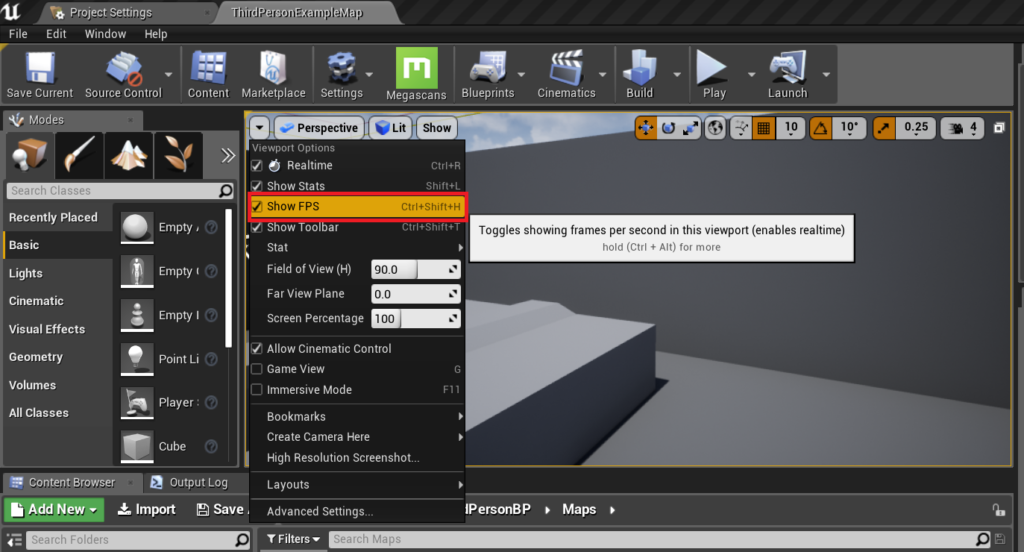The image size is (1024, 552).
Task: Open the Perspective view dropdown
Action: (x=318, y=128)
